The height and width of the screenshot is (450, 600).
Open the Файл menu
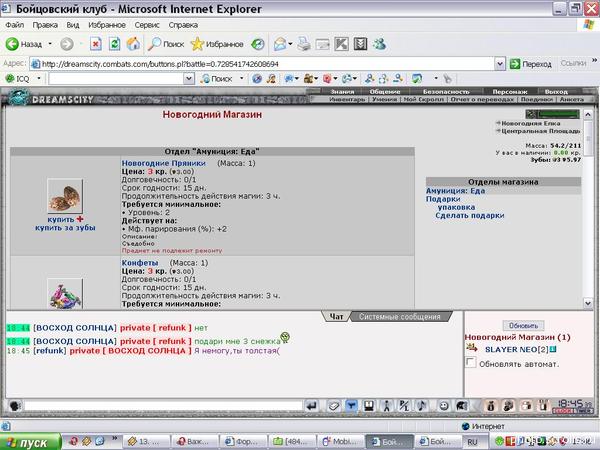(15, 25)
